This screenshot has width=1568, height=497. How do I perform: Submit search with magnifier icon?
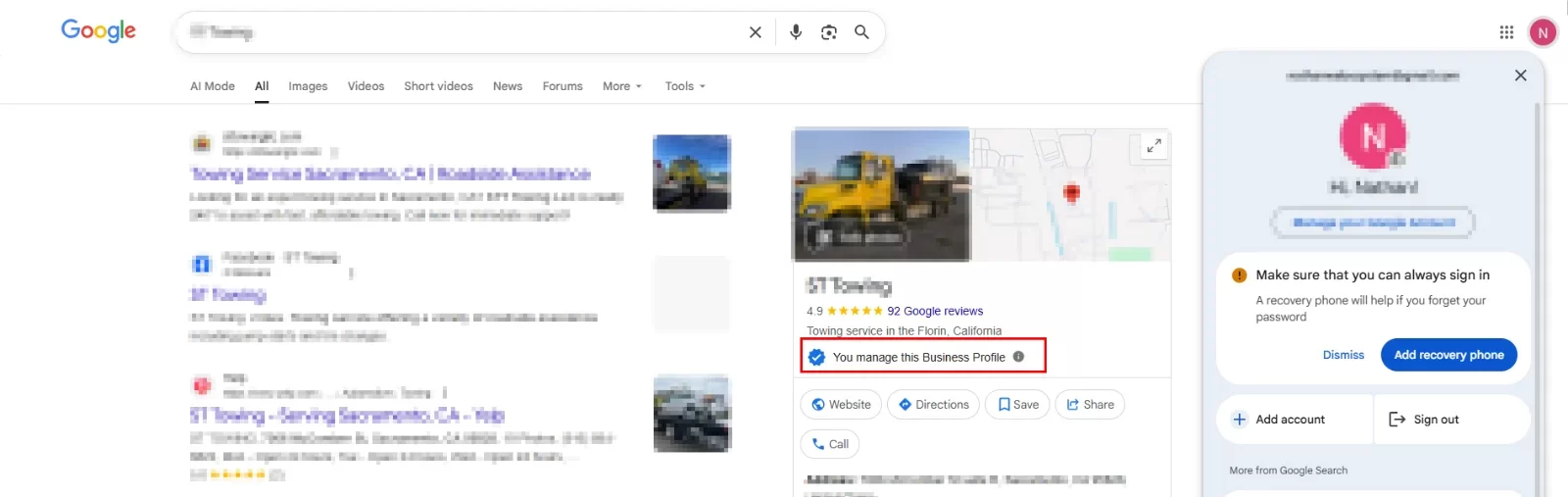pyautogui.click(x=861, y=32)
